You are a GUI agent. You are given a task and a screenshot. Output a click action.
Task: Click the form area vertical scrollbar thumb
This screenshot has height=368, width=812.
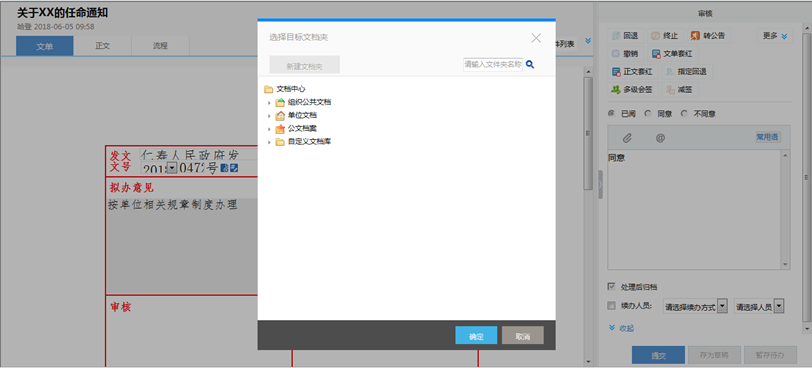[x=588, y=133]
